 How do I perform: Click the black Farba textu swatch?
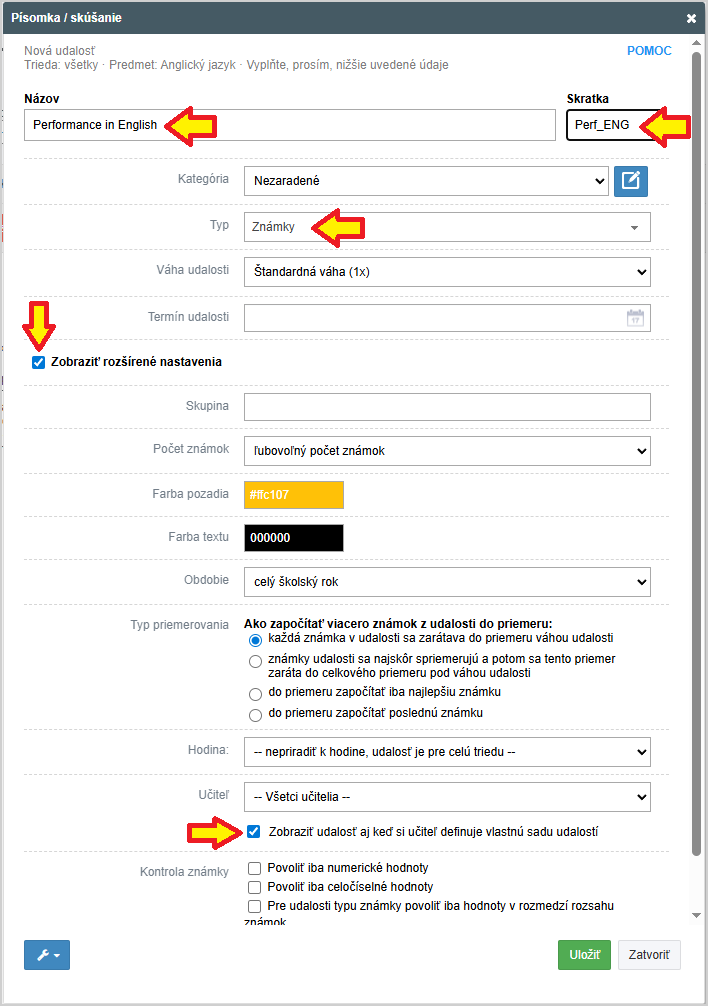[x=294, y=538]
